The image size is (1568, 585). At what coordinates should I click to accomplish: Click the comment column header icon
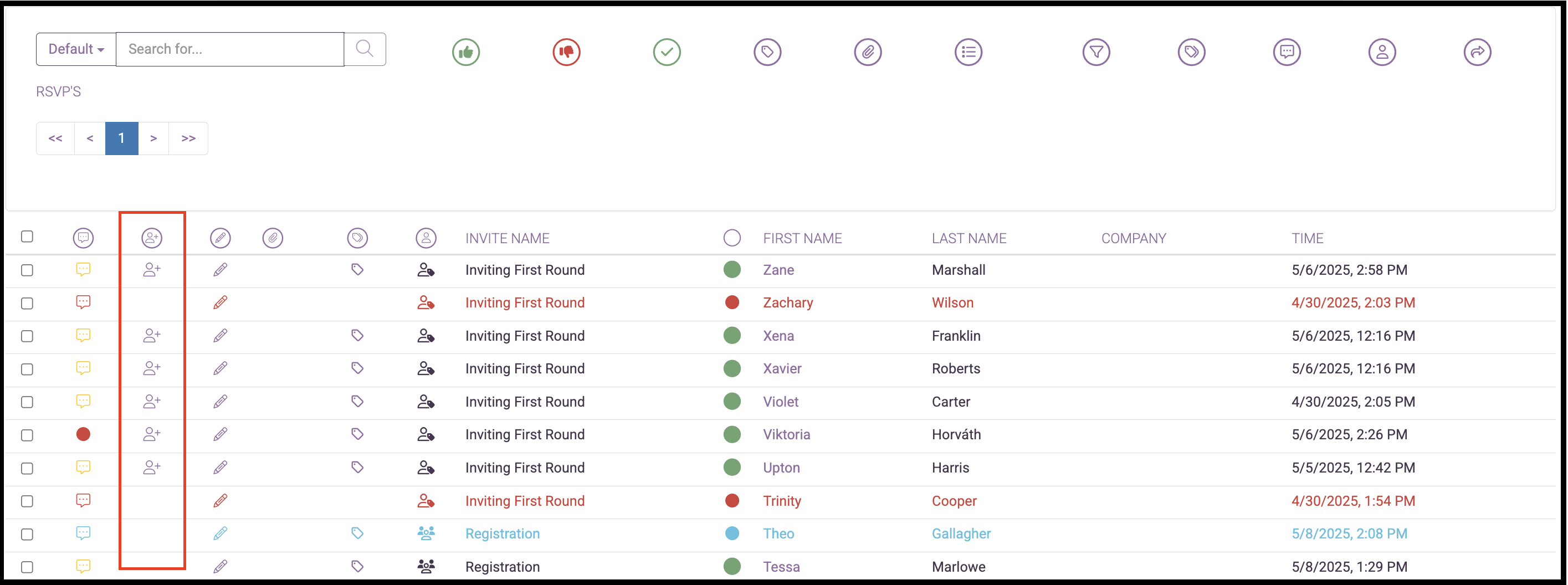click(x=84, y=238)
